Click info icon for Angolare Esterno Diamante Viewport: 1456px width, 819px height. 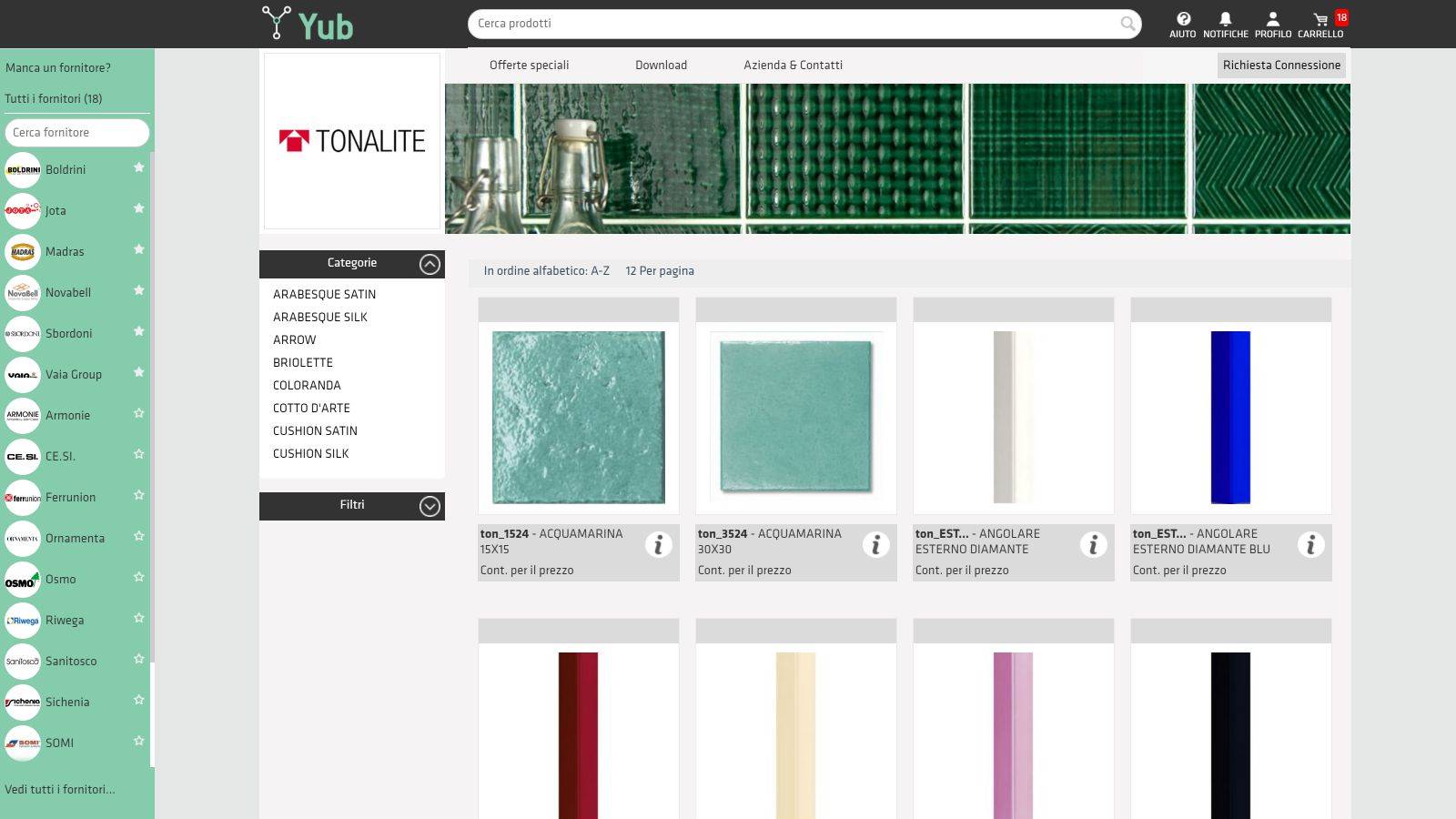point(1093,544)
